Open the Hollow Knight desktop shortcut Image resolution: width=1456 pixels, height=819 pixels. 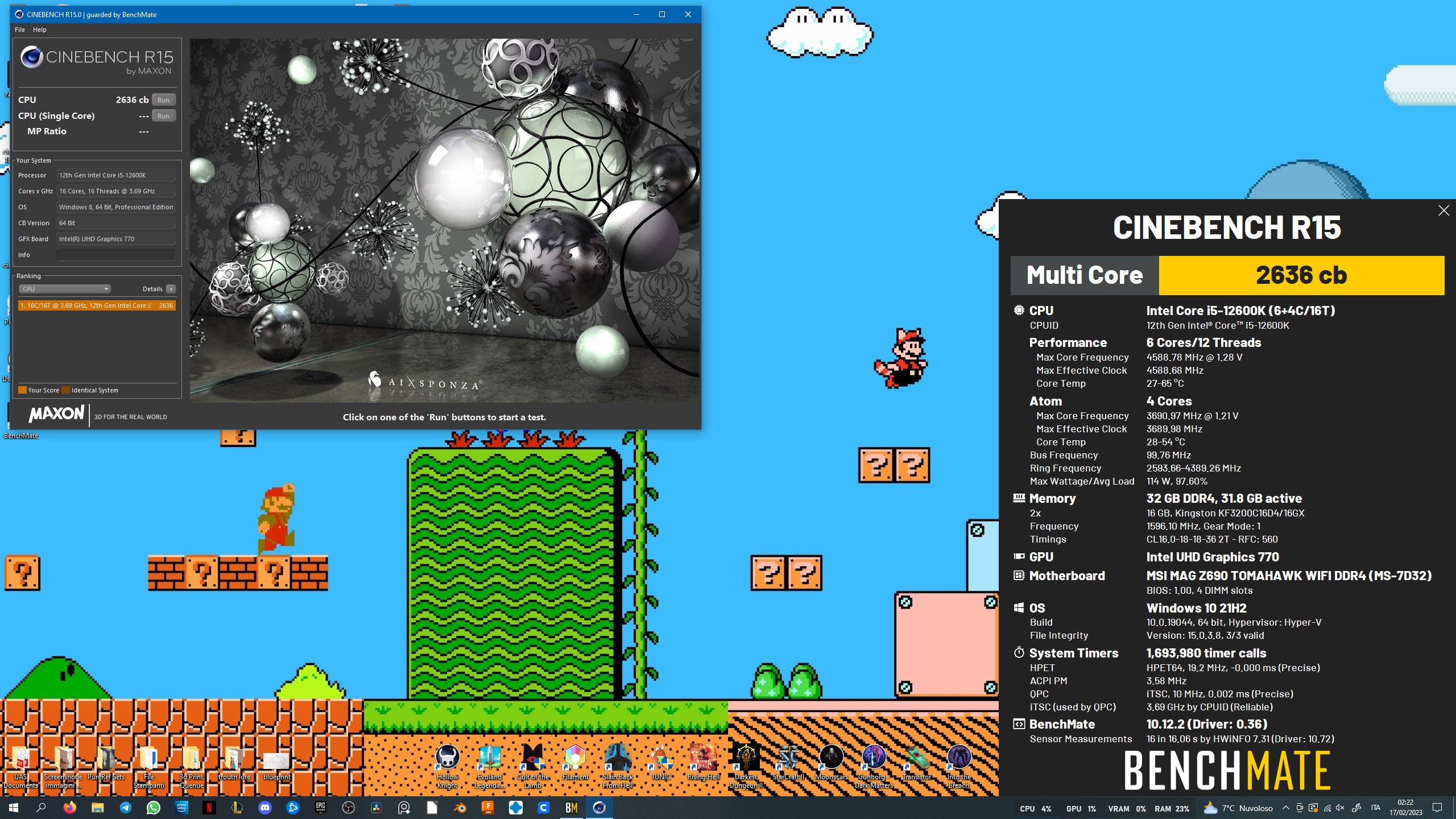click(447, 767)
